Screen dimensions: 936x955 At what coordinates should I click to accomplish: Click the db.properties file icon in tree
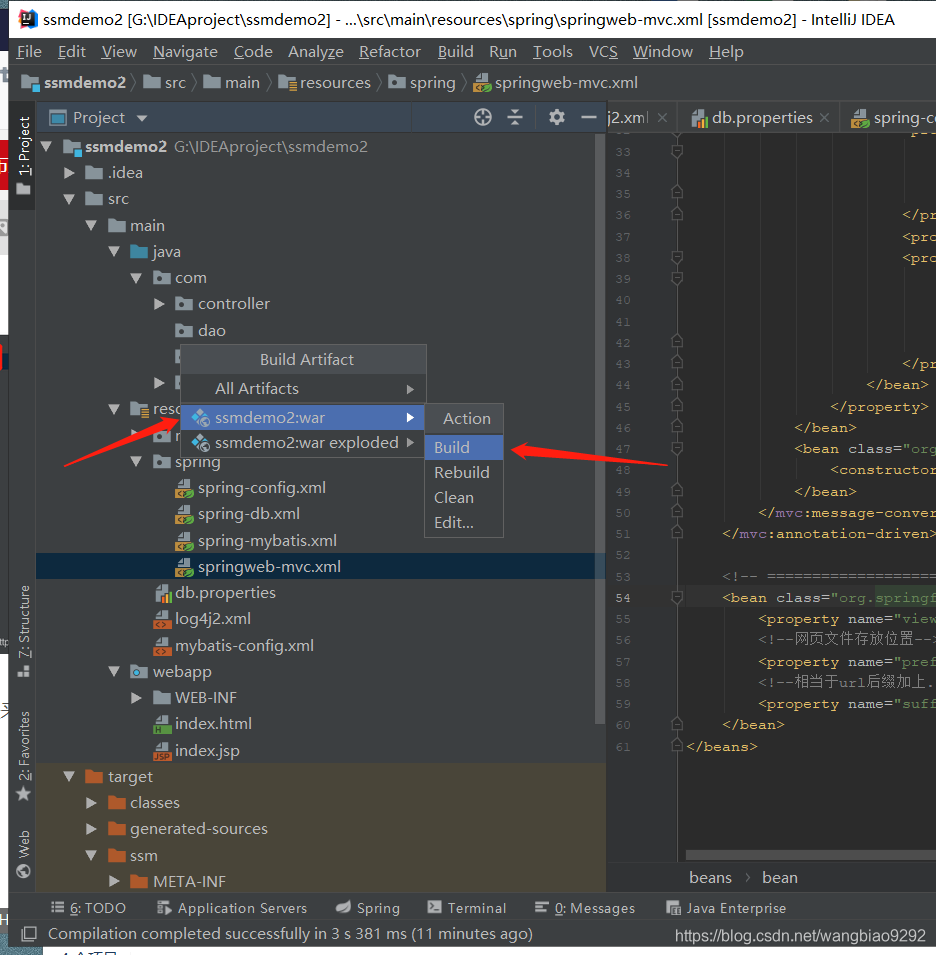(163, 593)
